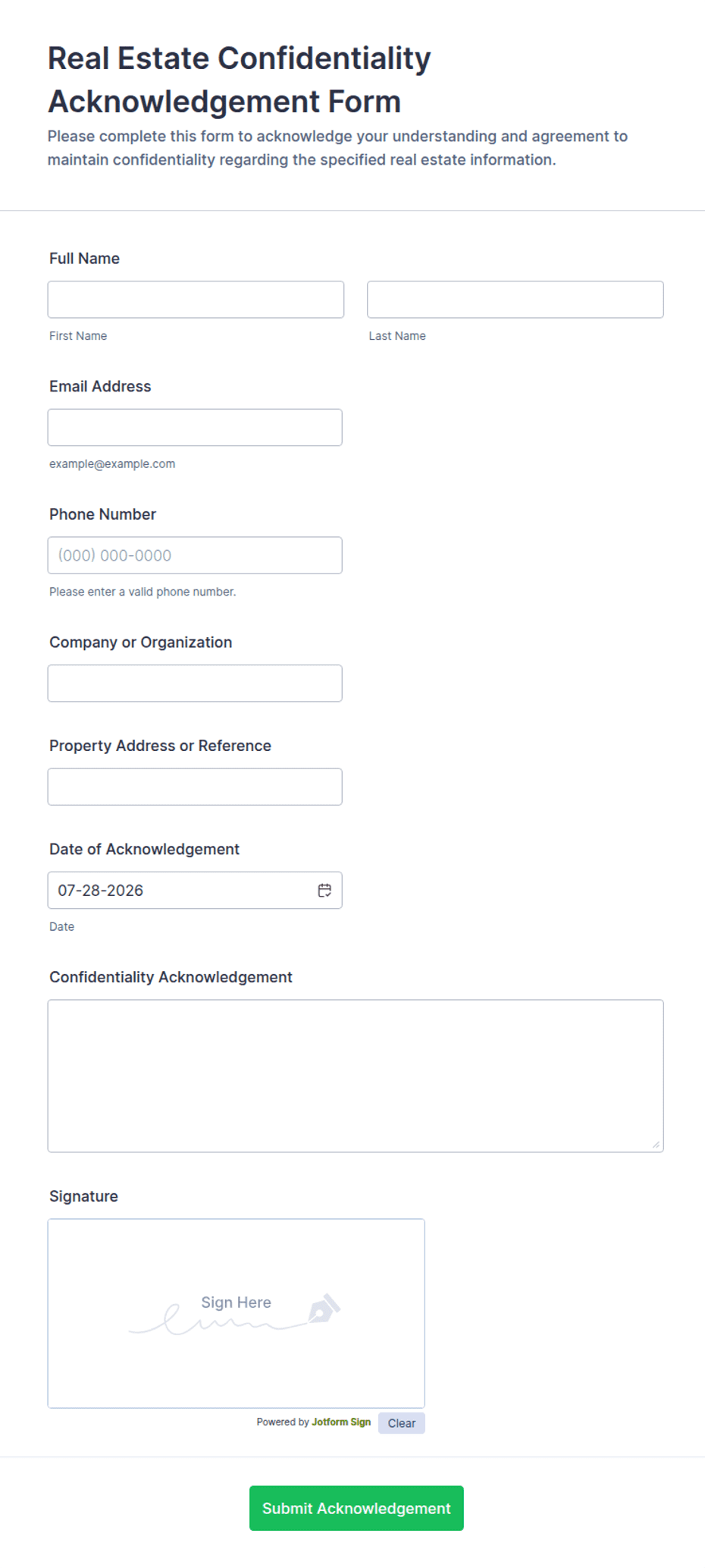Click the form title heading

[240, 80]
